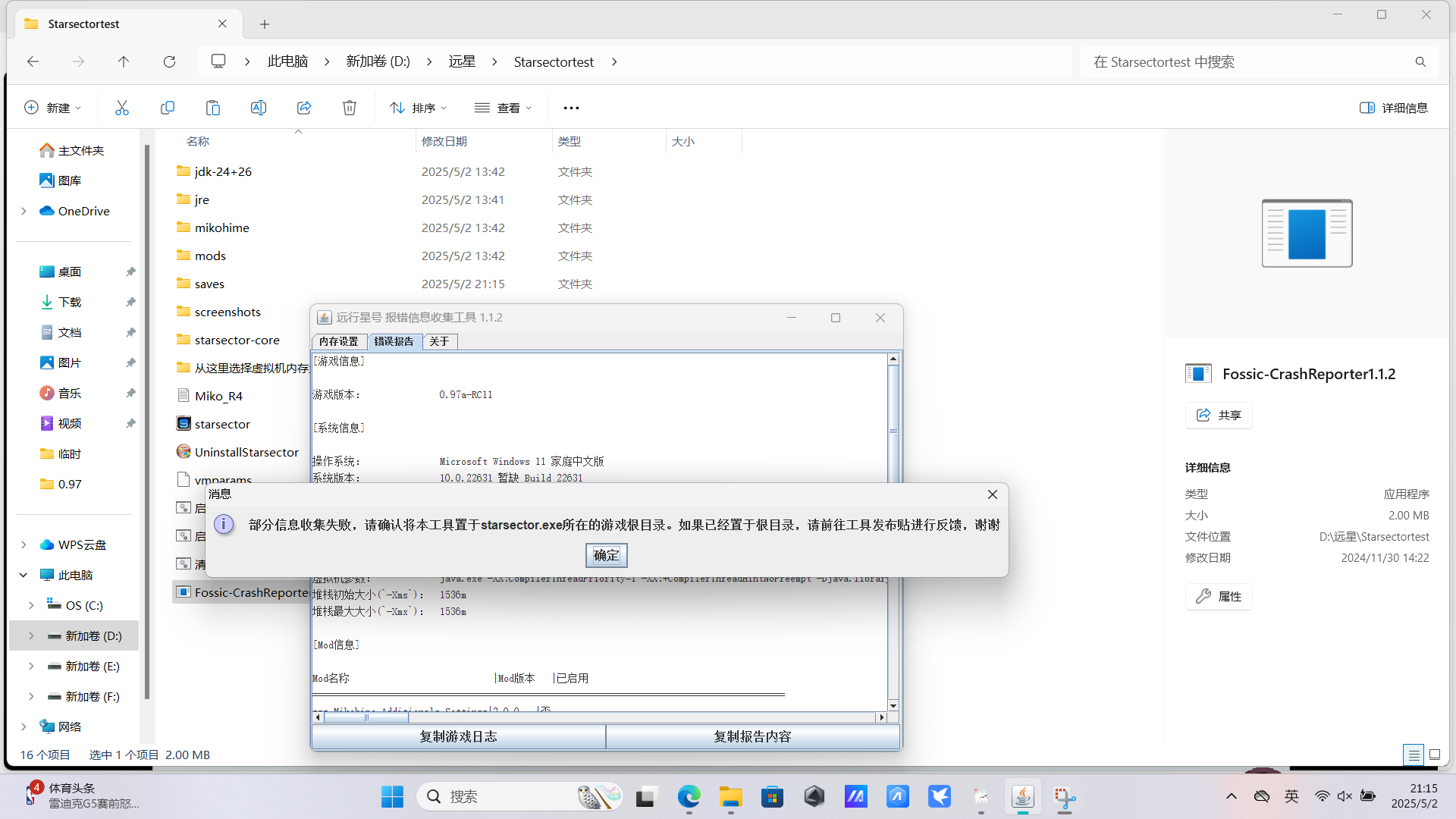Expand the 新建 dropdown menu
Image resolution: width=1456 pixels, height=819 pixels.
pyautogui.click(x=52, y=107)
